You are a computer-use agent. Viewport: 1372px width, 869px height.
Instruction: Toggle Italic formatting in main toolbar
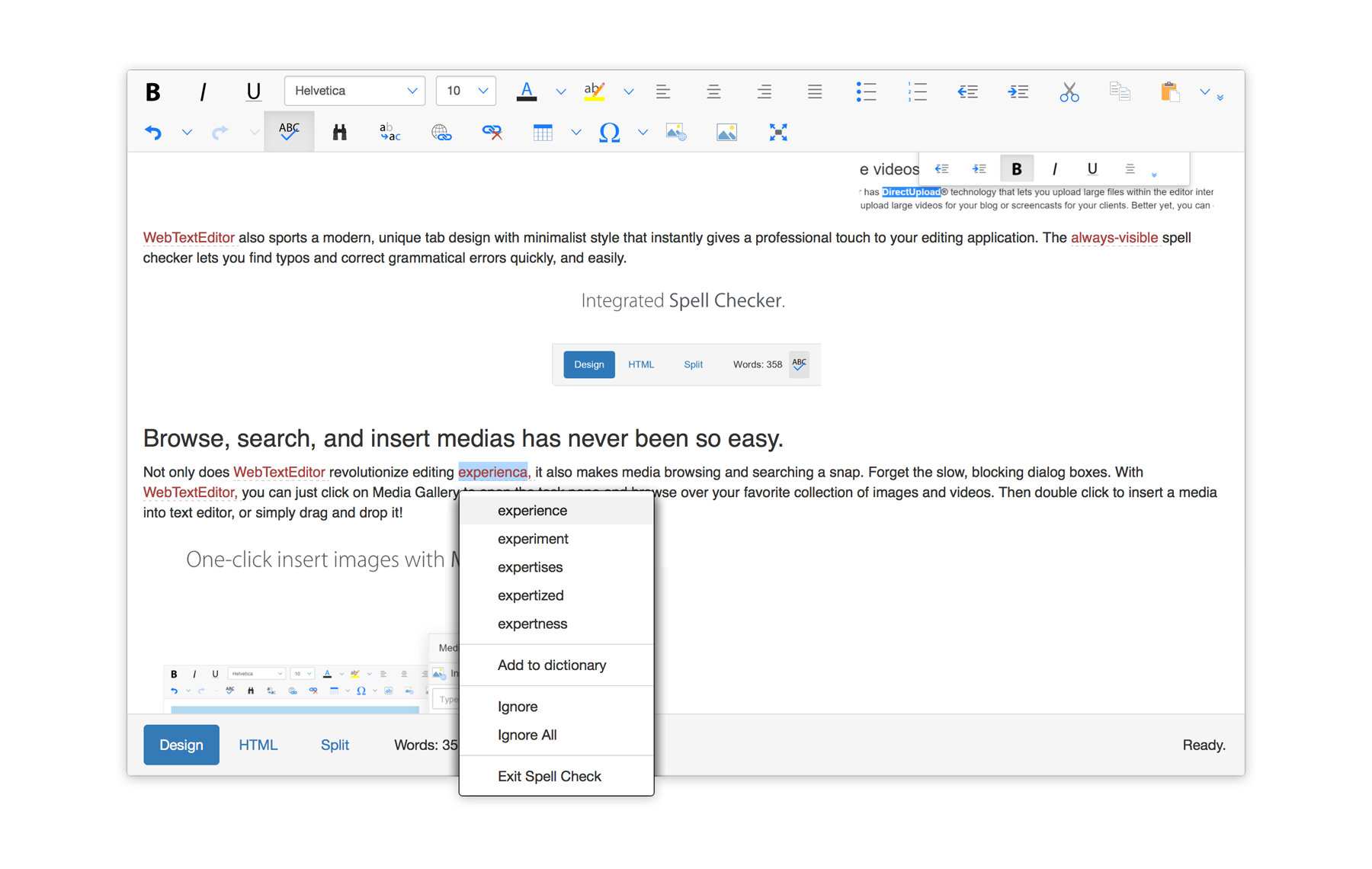(x=203, y=91)
